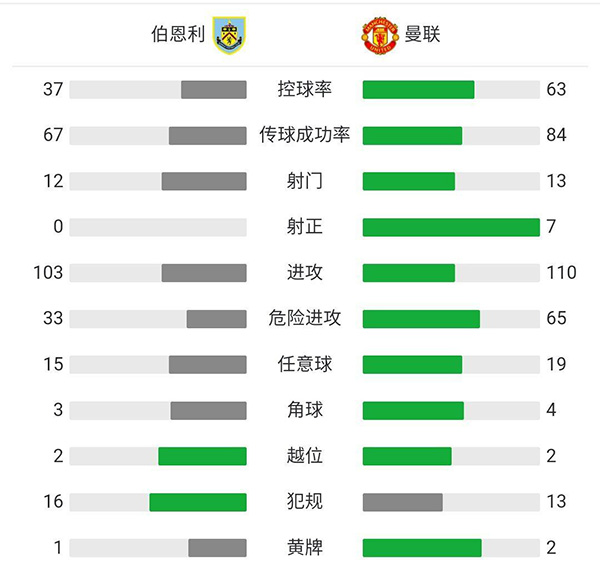Click the Burnley club crest icon
This screenshot has width=600, height=566.
click(228, 34)
